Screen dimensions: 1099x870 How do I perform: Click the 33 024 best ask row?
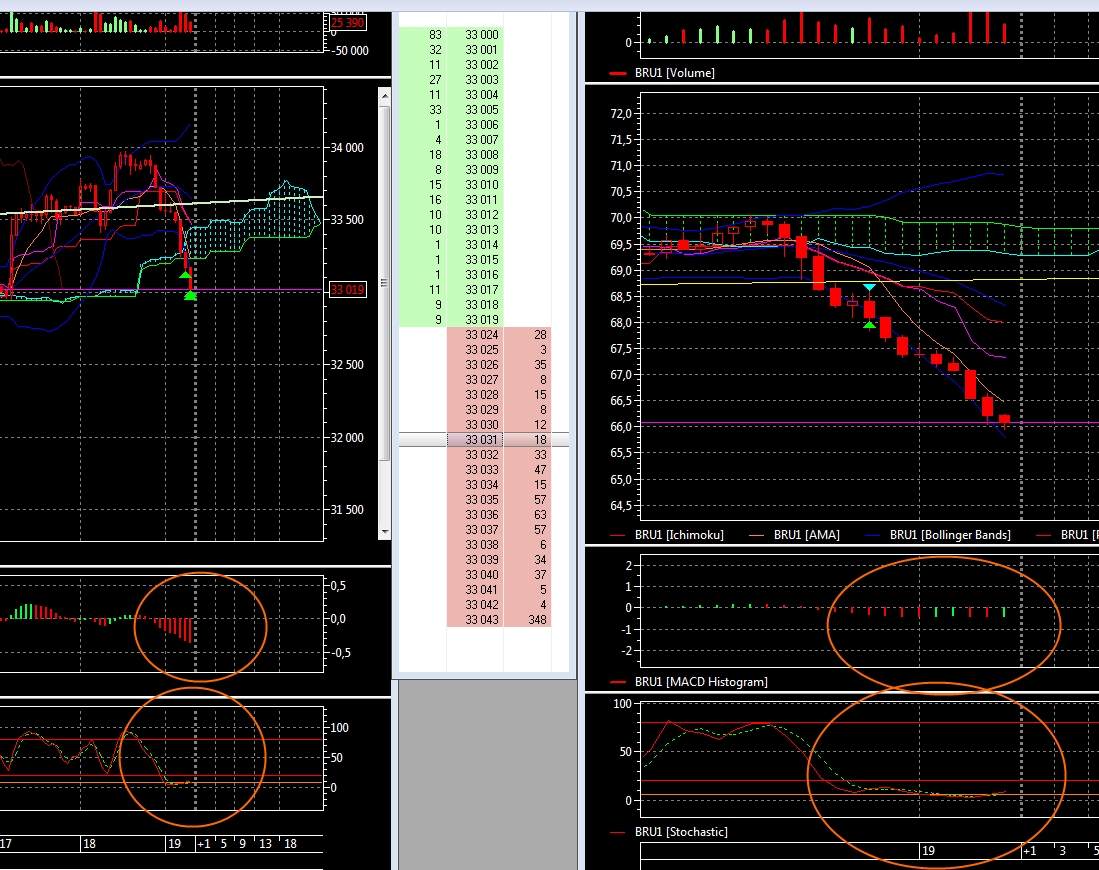pos(481,335)
